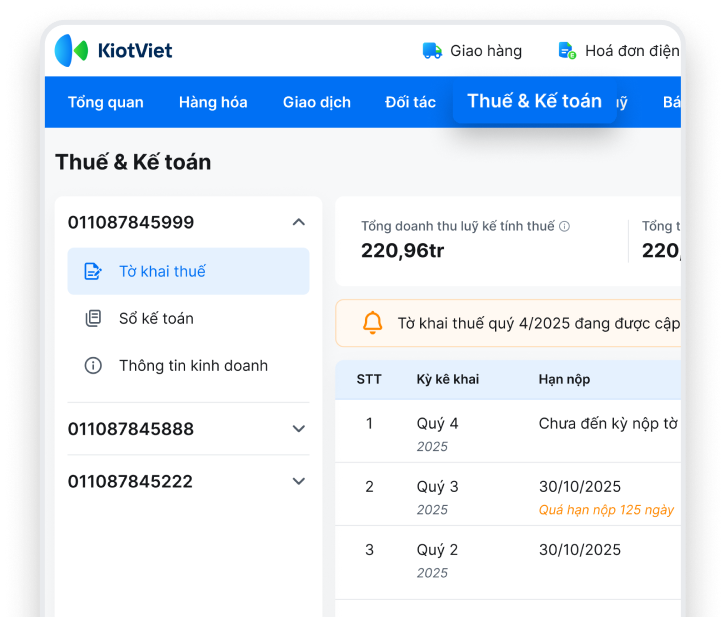Expand the 011087845888 tax code section
Screen dimensions: 726x617
[298, 429]
